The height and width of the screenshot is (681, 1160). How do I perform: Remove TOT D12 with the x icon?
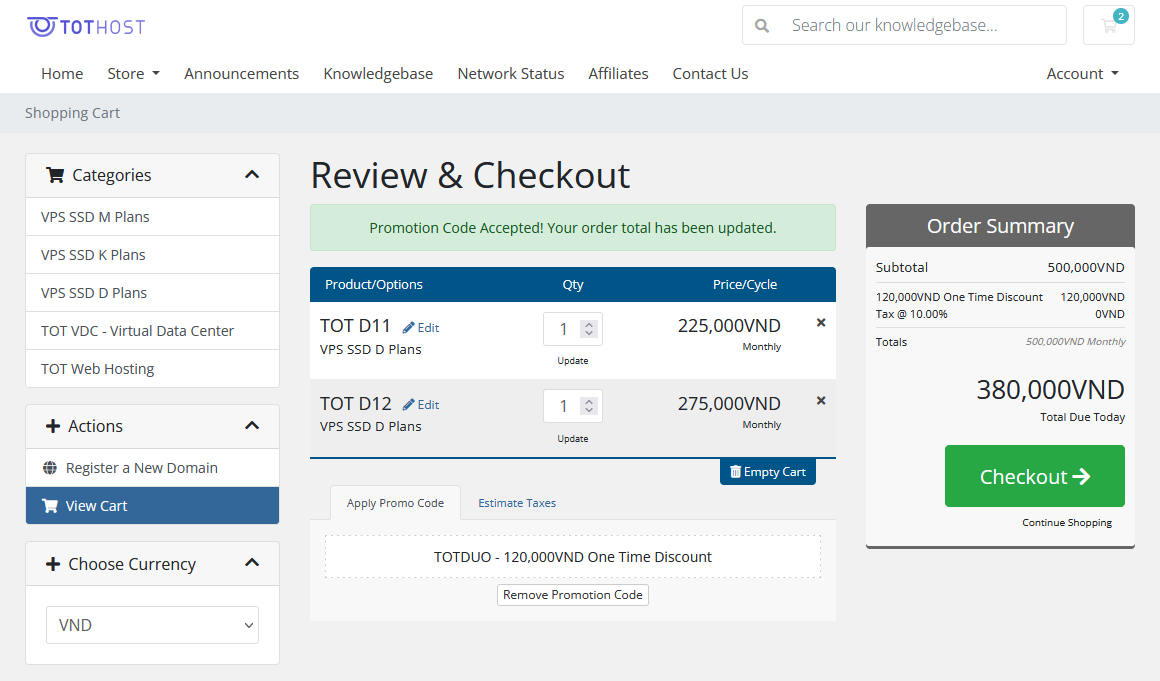click(x=821, y=400)
